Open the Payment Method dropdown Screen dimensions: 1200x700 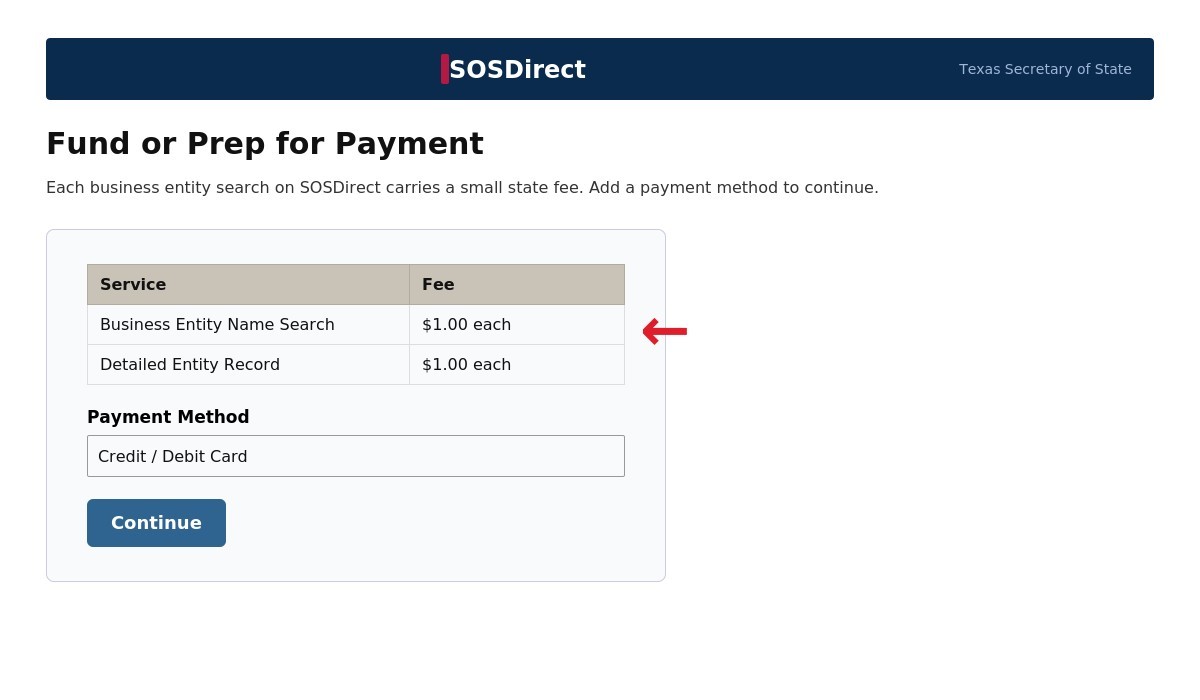[x=356, y=456]
